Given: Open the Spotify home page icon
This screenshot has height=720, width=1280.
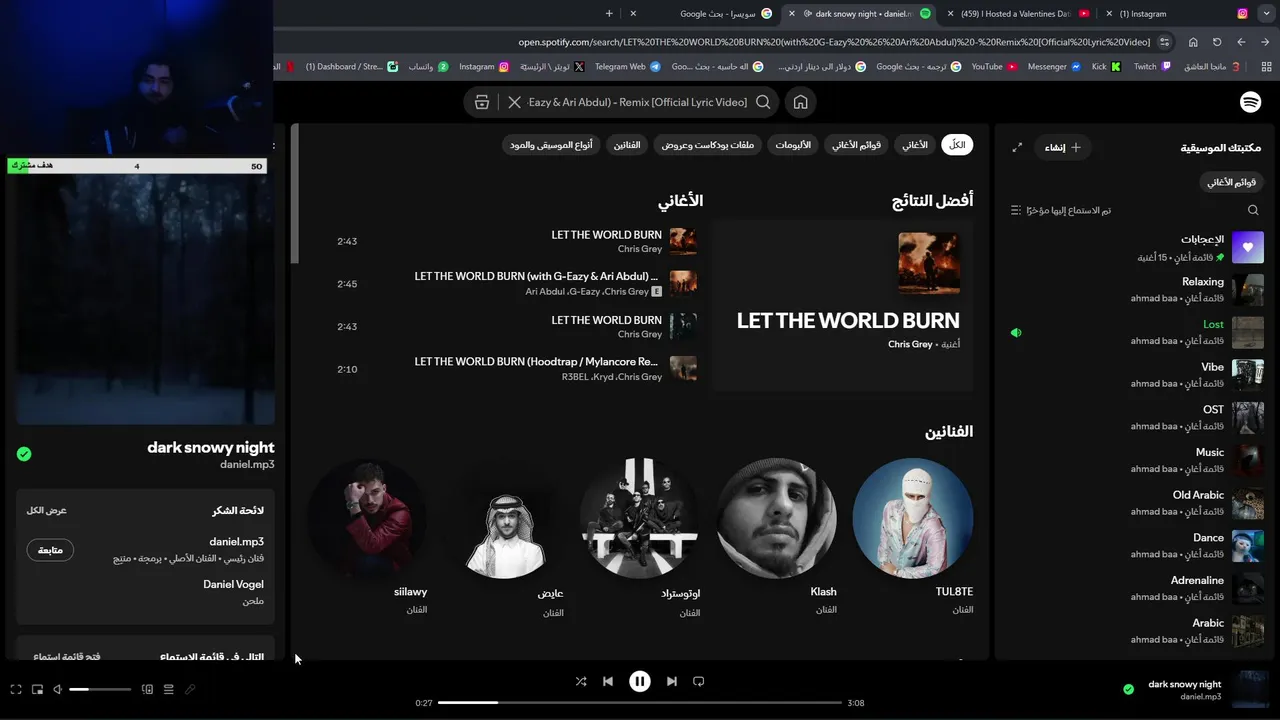Looking at the screenshot, I should pyautogui.click(x=800, y=102).
